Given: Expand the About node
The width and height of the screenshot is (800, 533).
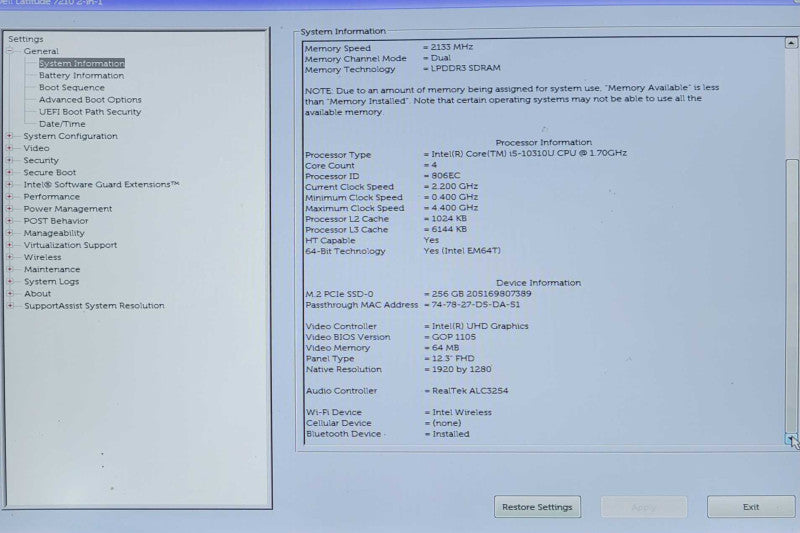Looking at the screenshot, I should click(x=9, y=293).
